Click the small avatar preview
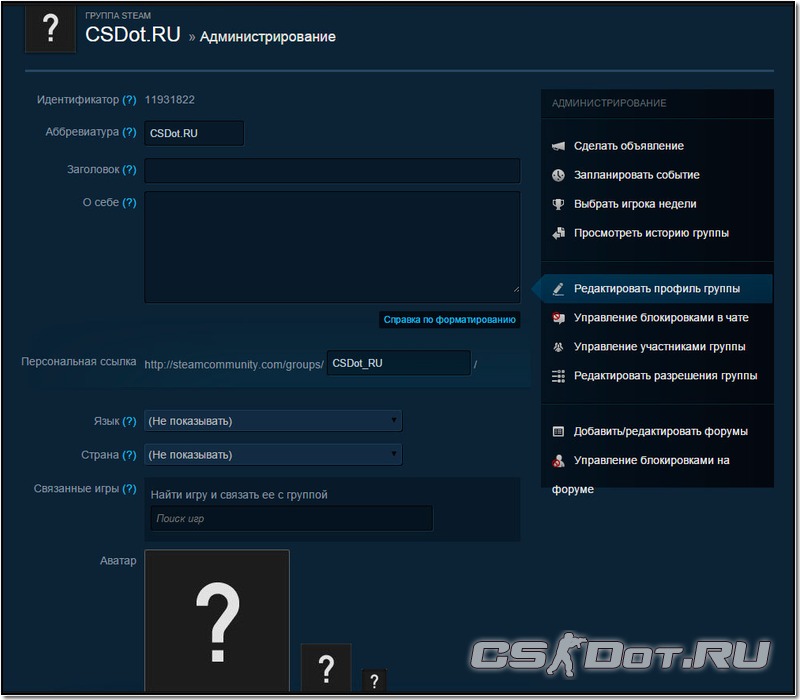 pos(374,680)
